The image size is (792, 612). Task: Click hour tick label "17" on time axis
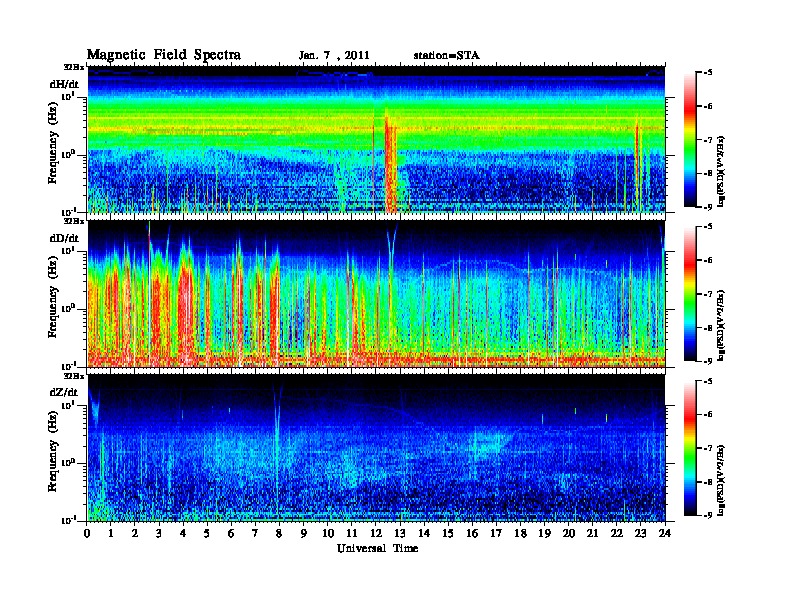(x=496, y=533)
